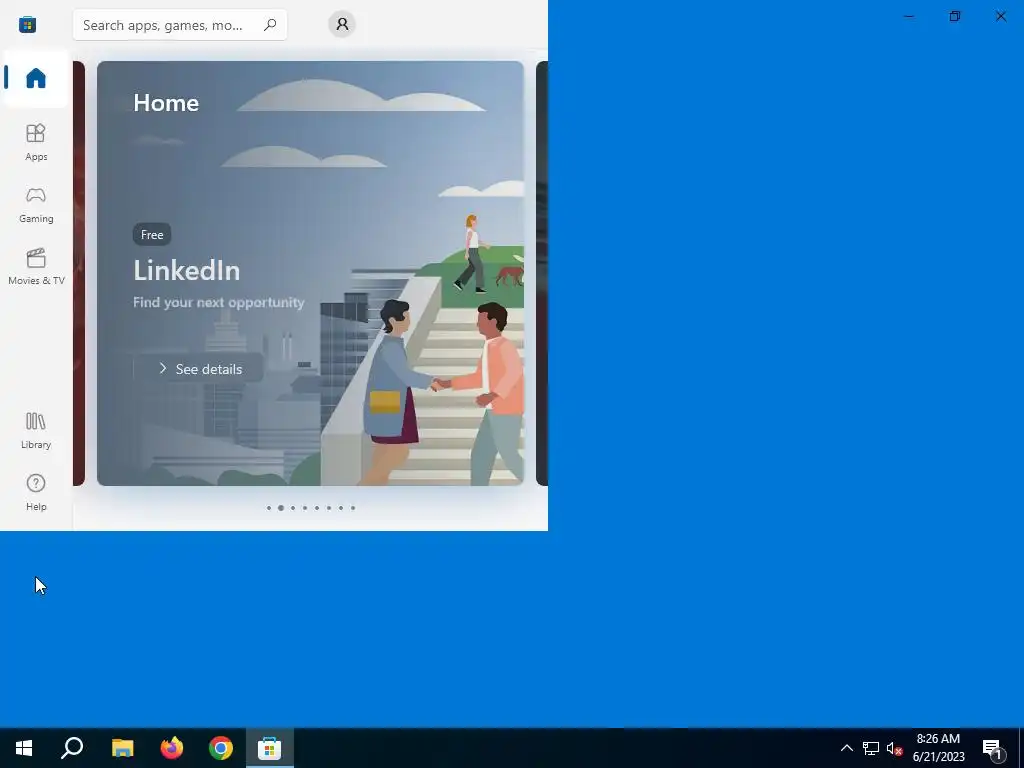Restore down the Store window
This screenshot has height=768, width=1024.
click(x=955, y=16)
